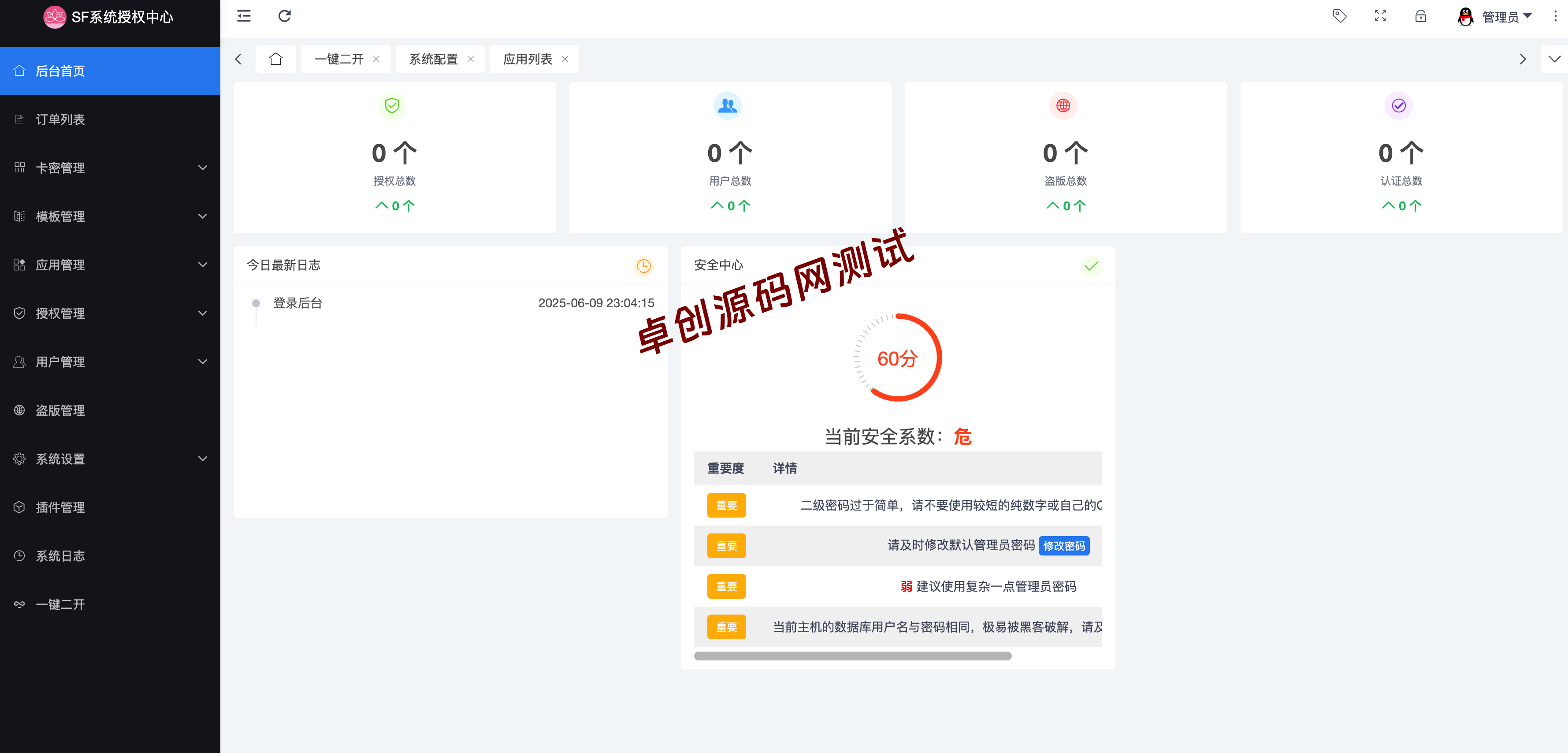Open 系统日志 in sidebar
This screenshot has height=753, width=1568.
(110, 556)
